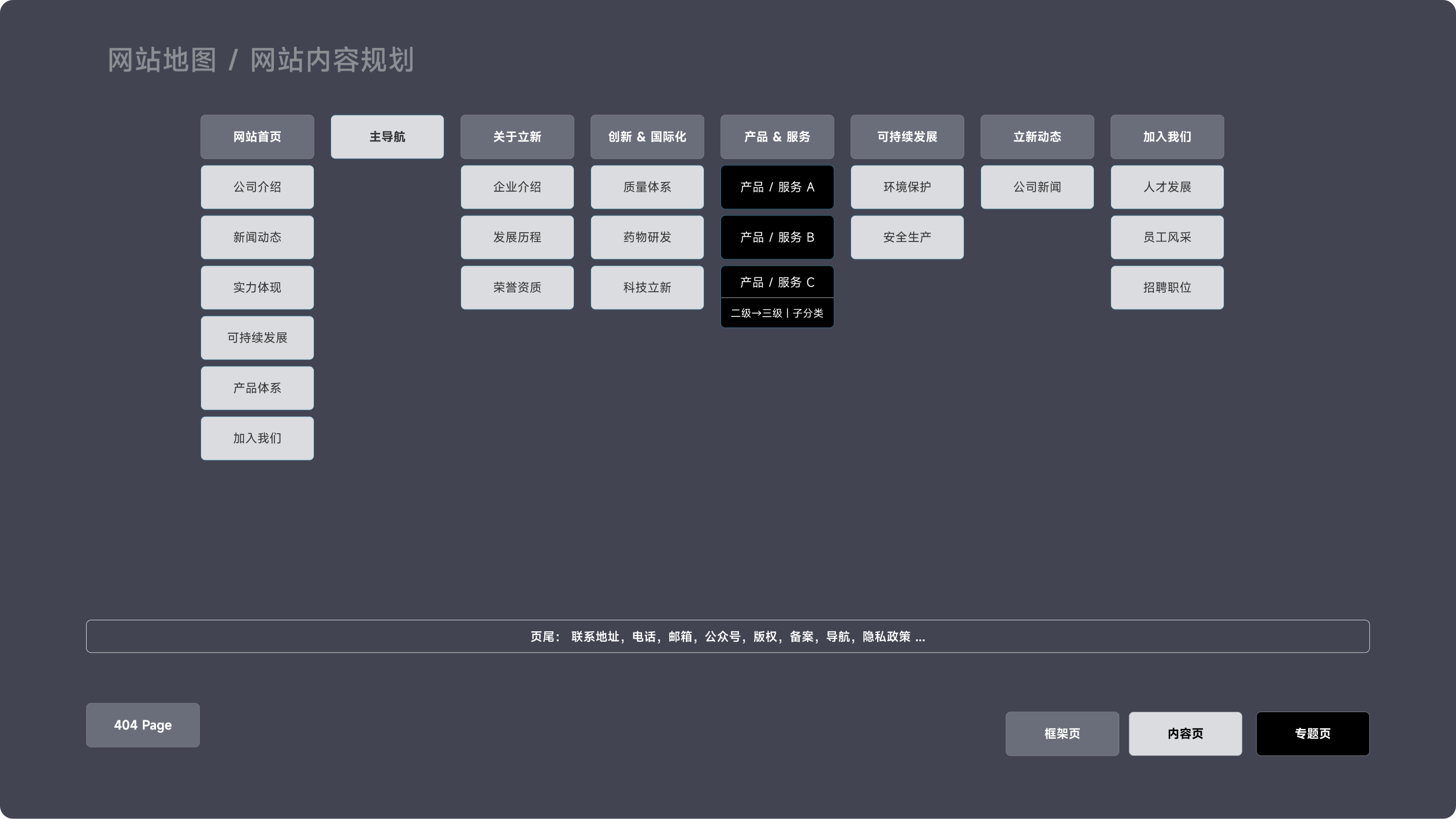Screen dimensions: 1456x819
Task: Open the 关于立新 column header
Action: [517, 137]
